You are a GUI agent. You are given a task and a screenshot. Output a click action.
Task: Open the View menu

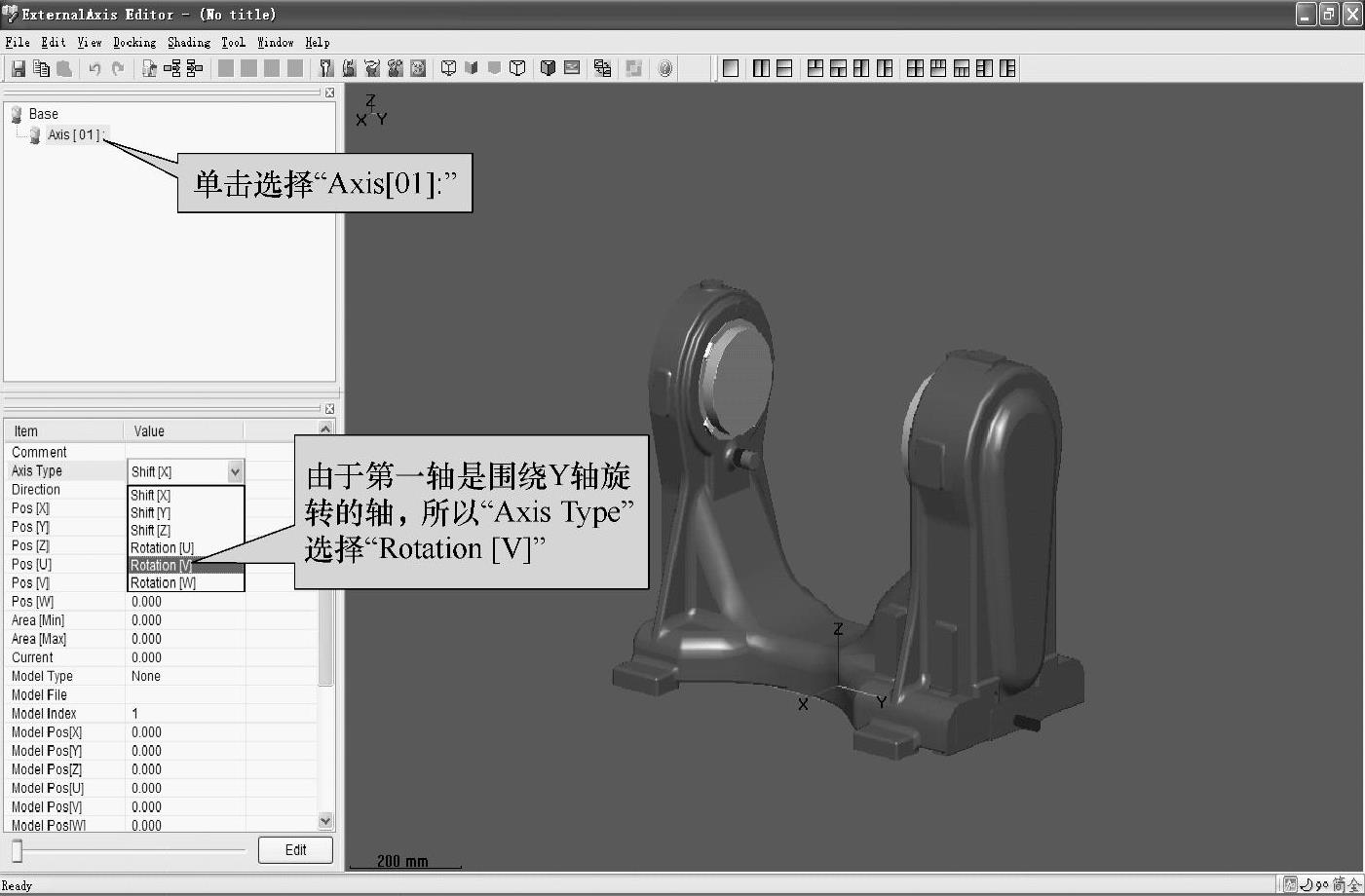[x=90, y=42]
